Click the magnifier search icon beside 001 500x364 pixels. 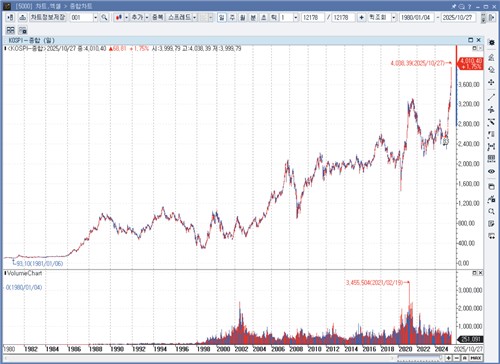click(x=104, y=17)
